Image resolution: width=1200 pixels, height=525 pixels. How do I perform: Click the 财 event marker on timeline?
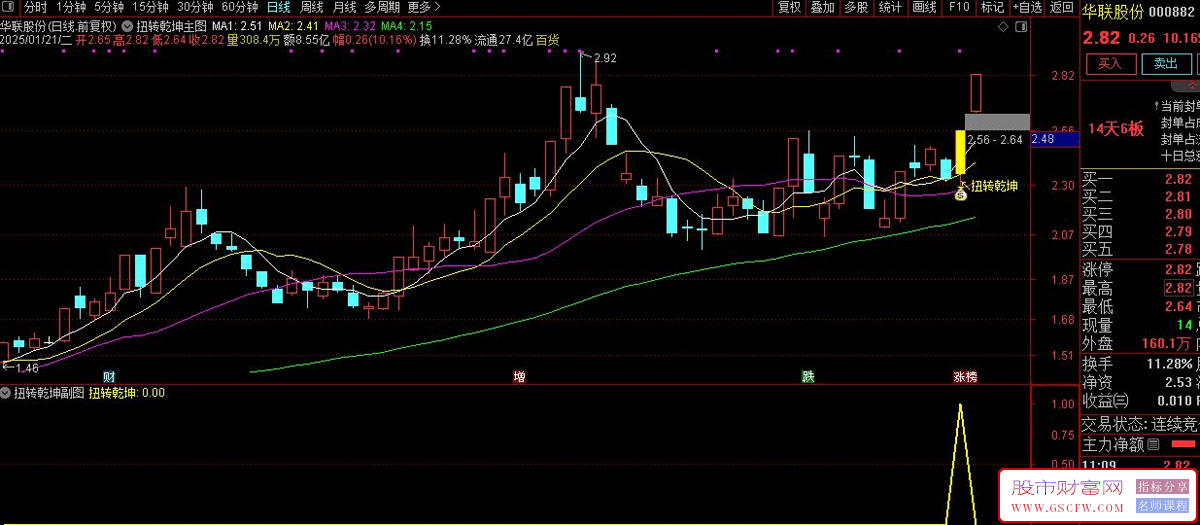point(108,377)
